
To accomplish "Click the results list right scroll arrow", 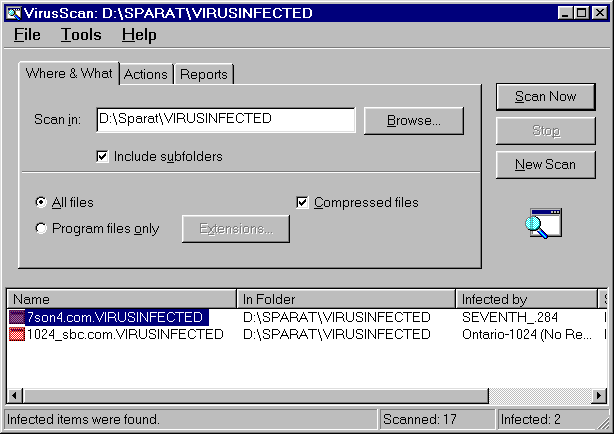I will click(x=599, y=396).
